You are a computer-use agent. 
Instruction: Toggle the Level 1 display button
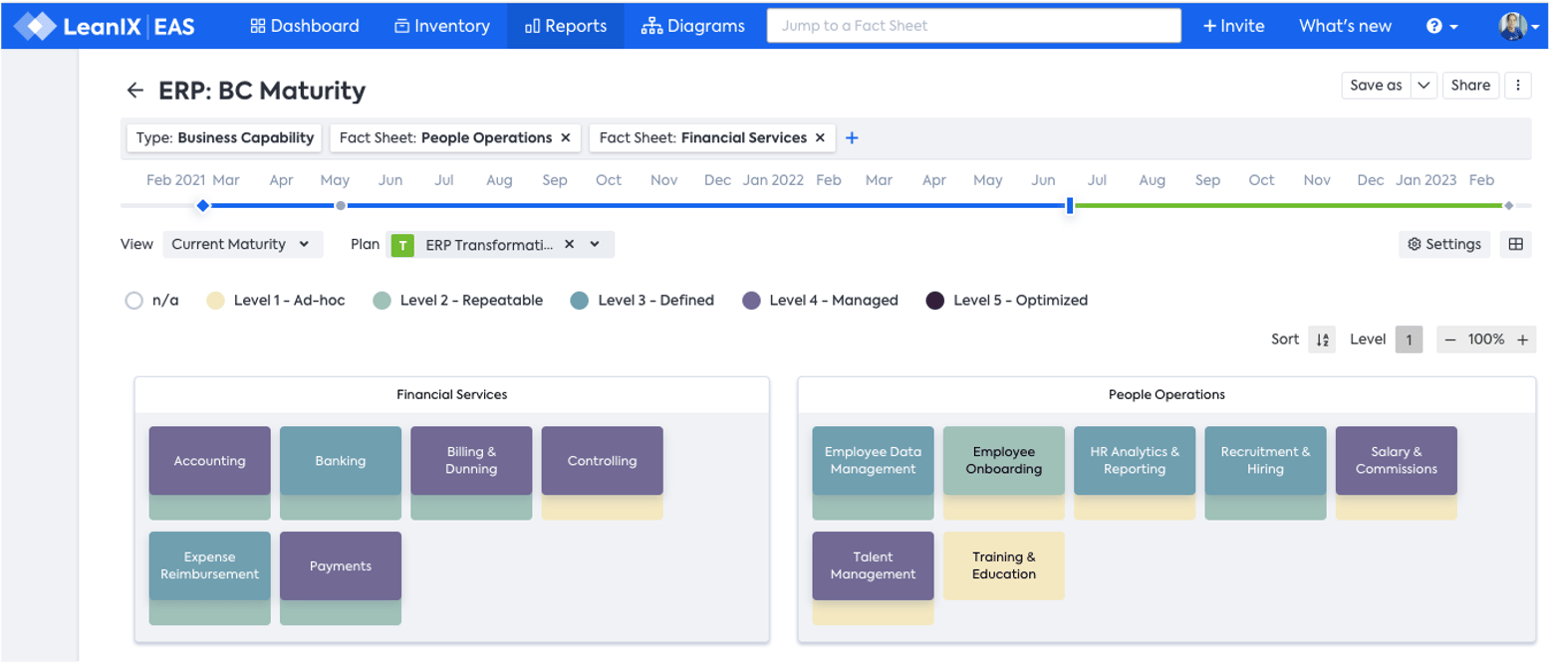pos(1410,339)
